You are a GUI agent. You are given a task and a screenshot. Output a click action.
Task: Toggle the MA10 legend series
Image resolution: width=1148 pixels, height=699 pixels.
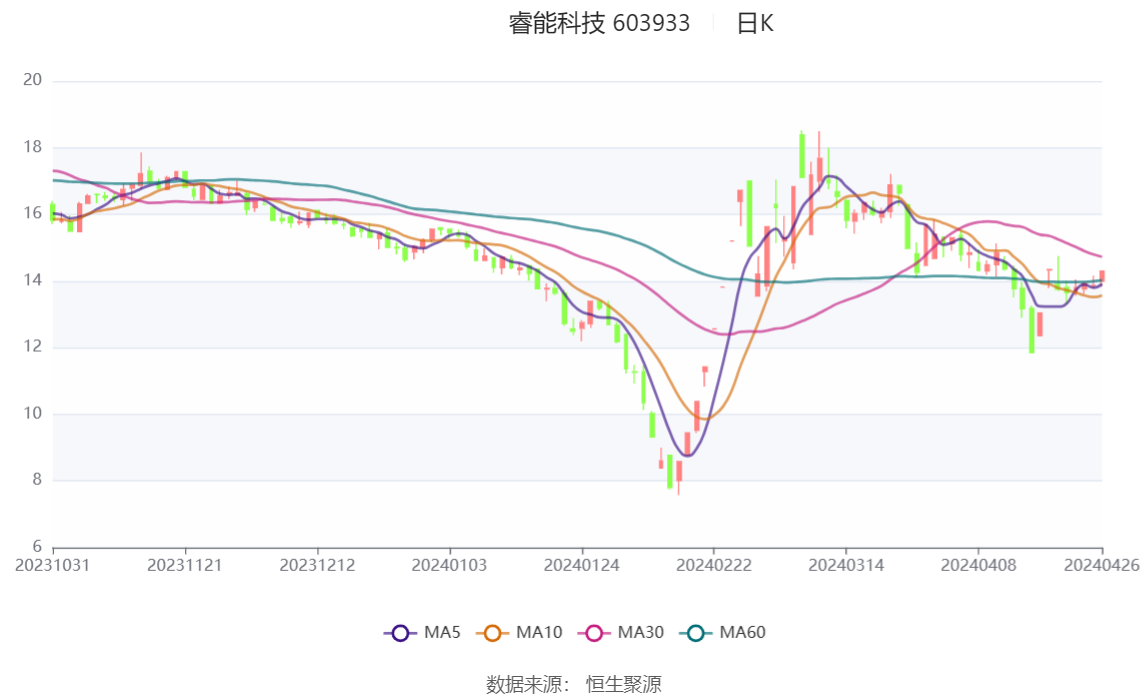(519, 632)
